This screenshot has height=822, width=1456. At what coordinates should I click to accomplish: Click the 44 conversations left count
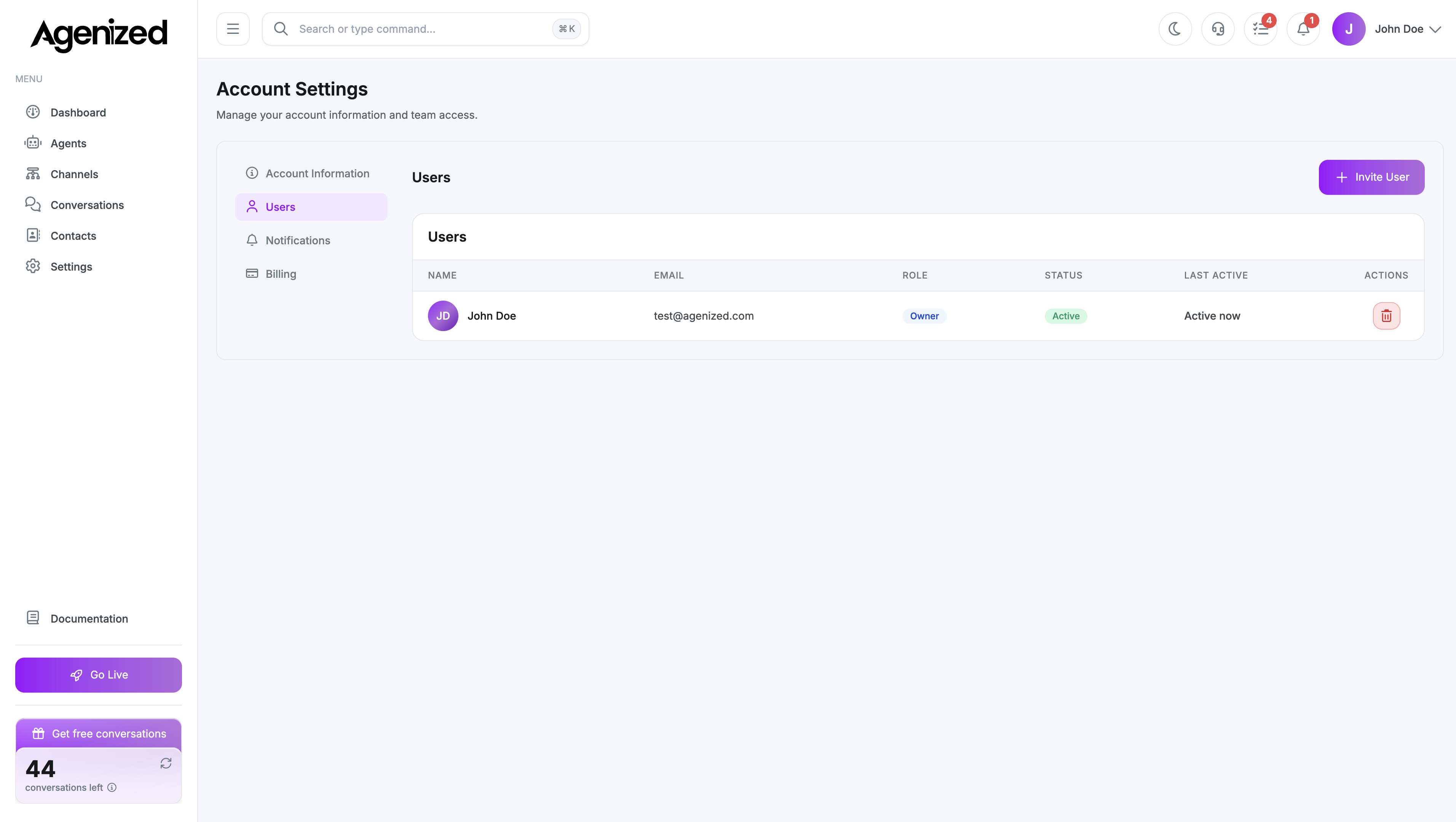[41, 768]
